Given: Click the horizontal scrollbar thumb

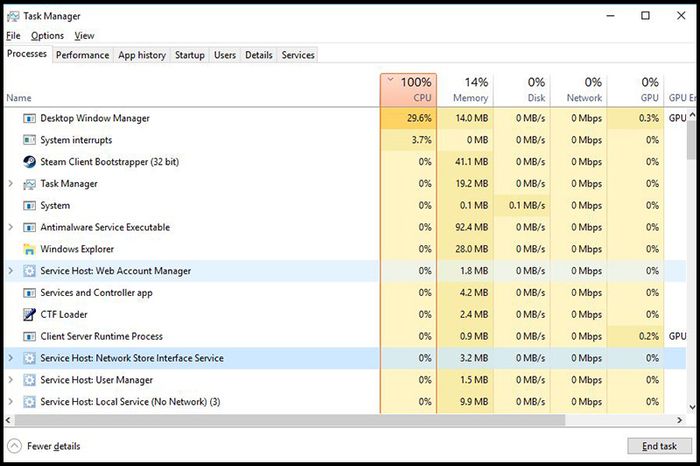Looking at the screenshot, I should (290, 420).
